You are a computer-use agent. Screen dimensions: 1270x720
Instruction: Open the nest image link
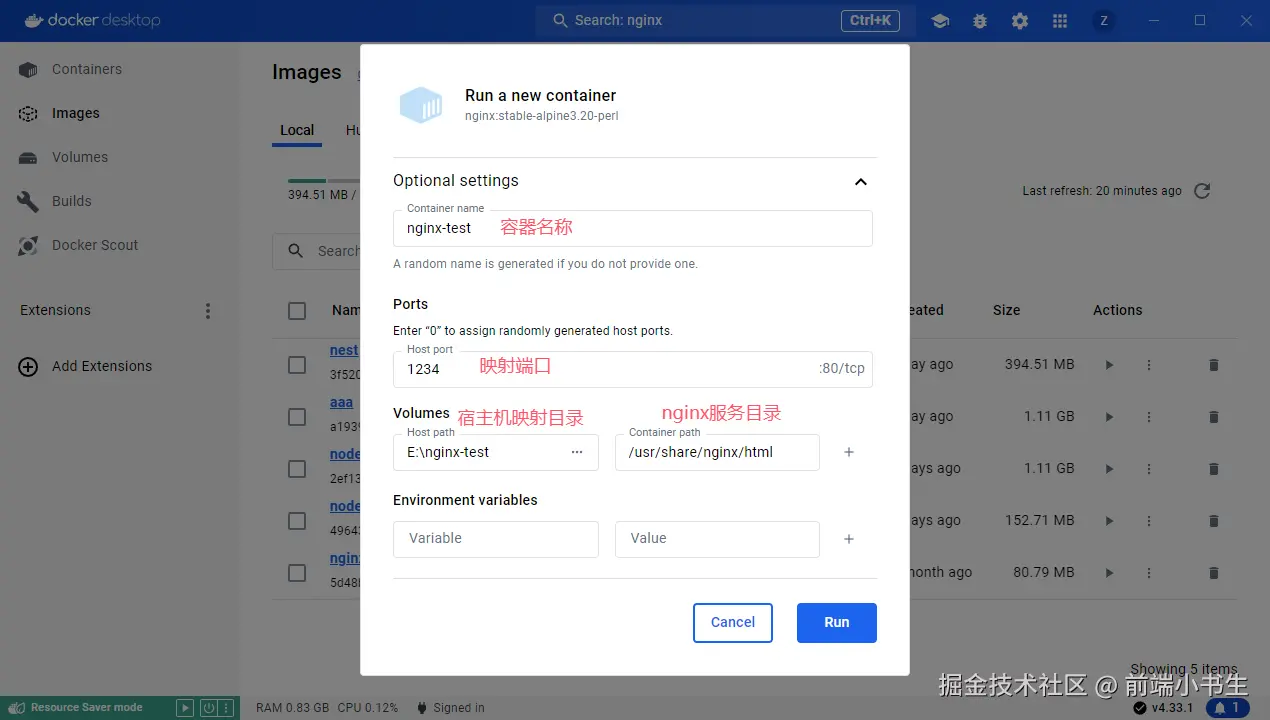[344, 351]
